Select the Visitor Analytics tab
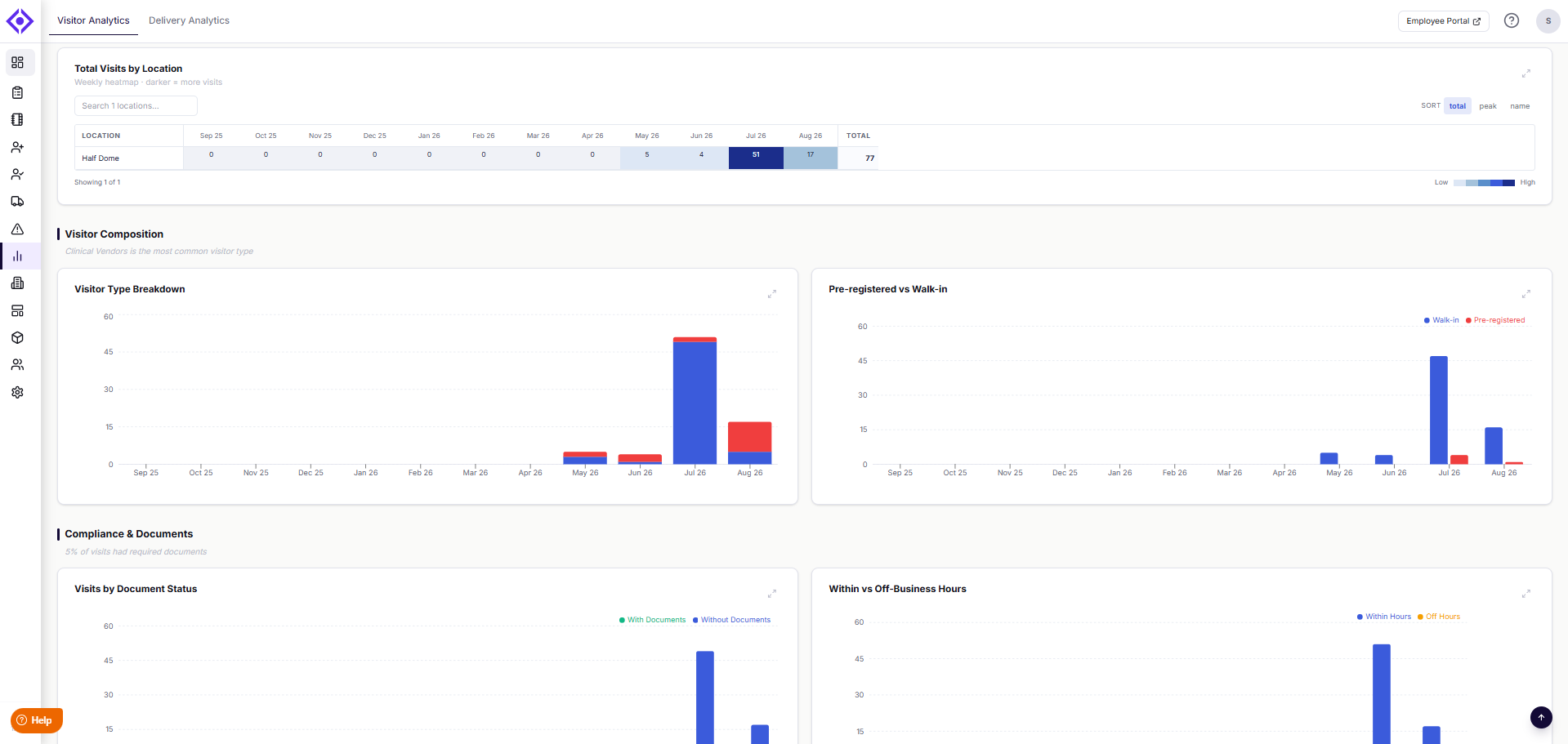Image resolution: width=1568 pixels, height=744 pixels. [93, 21]
